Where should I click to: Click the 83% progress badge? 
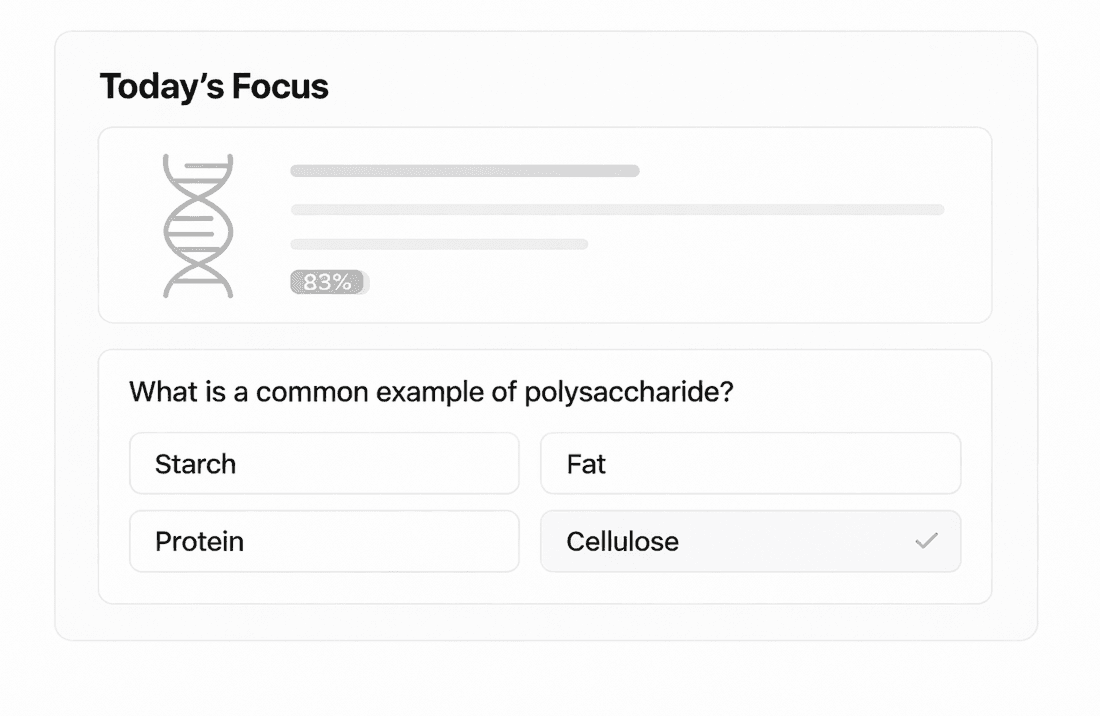(330, 282)
